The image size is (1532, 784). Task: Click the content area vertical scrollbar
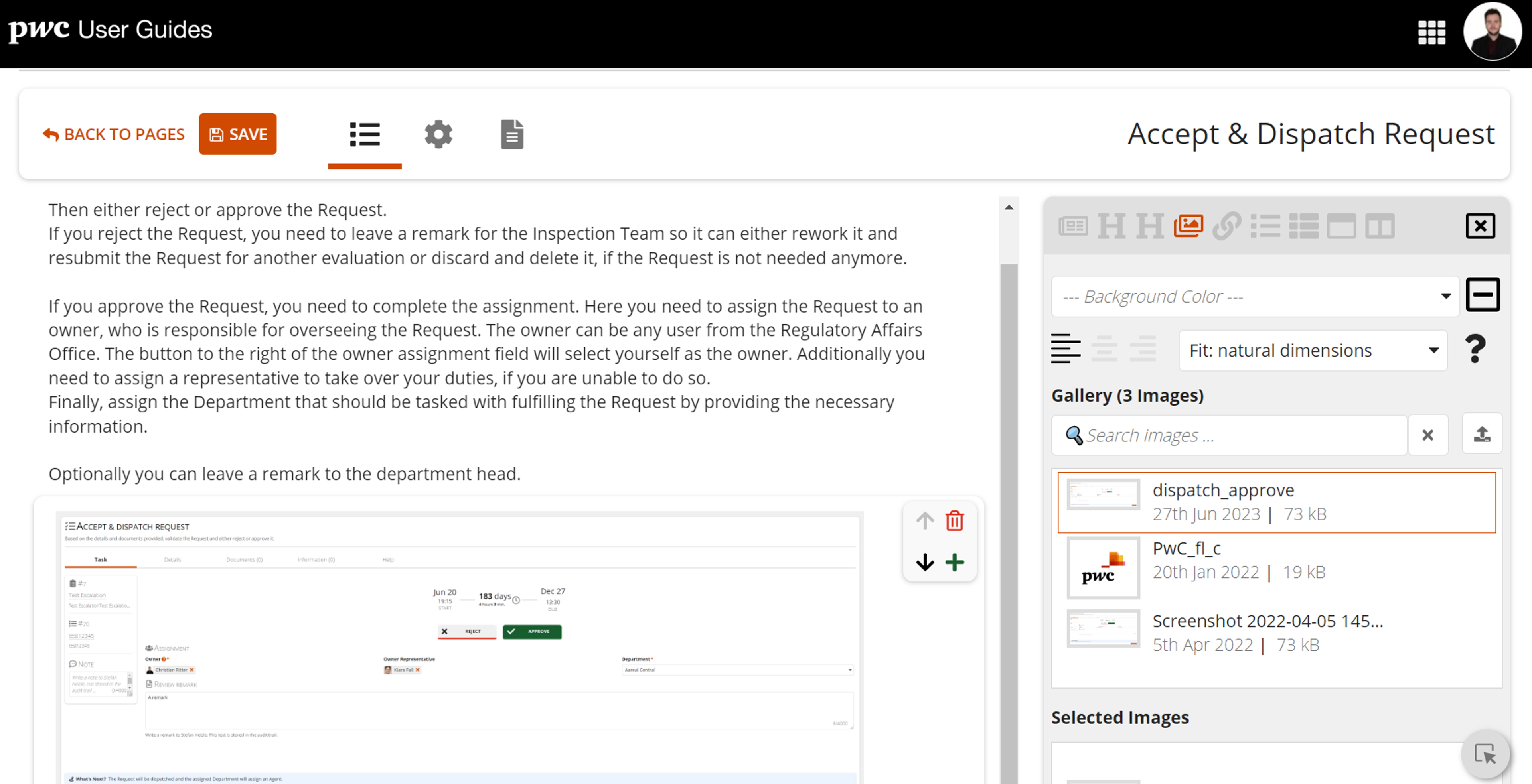coord(1009,523)
